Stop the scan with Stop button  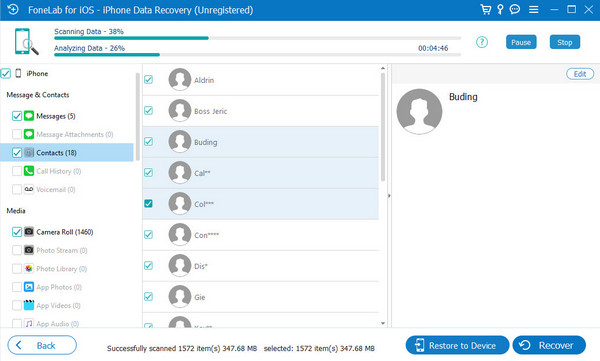(x=565, y=42)
